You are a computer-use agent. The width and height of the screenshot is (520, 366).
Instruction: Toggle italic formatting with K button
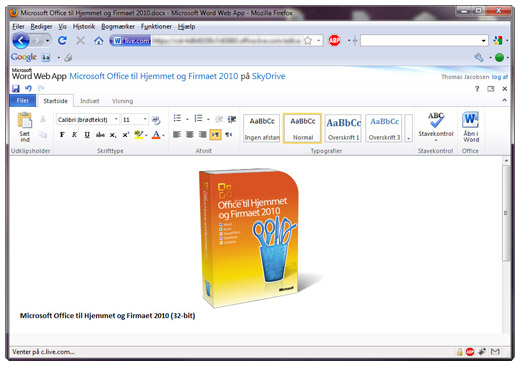click(74, 135)
